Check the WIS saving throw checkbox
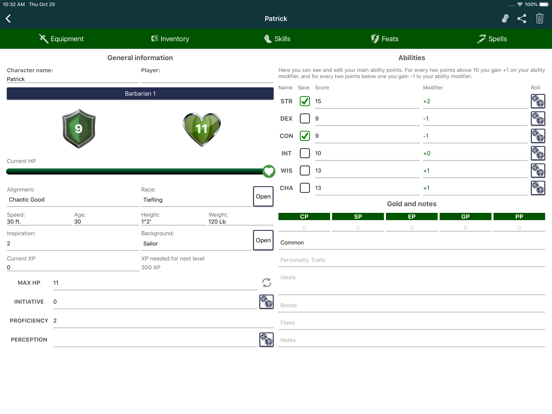This screenshot has height=414, width=552. 305,170
